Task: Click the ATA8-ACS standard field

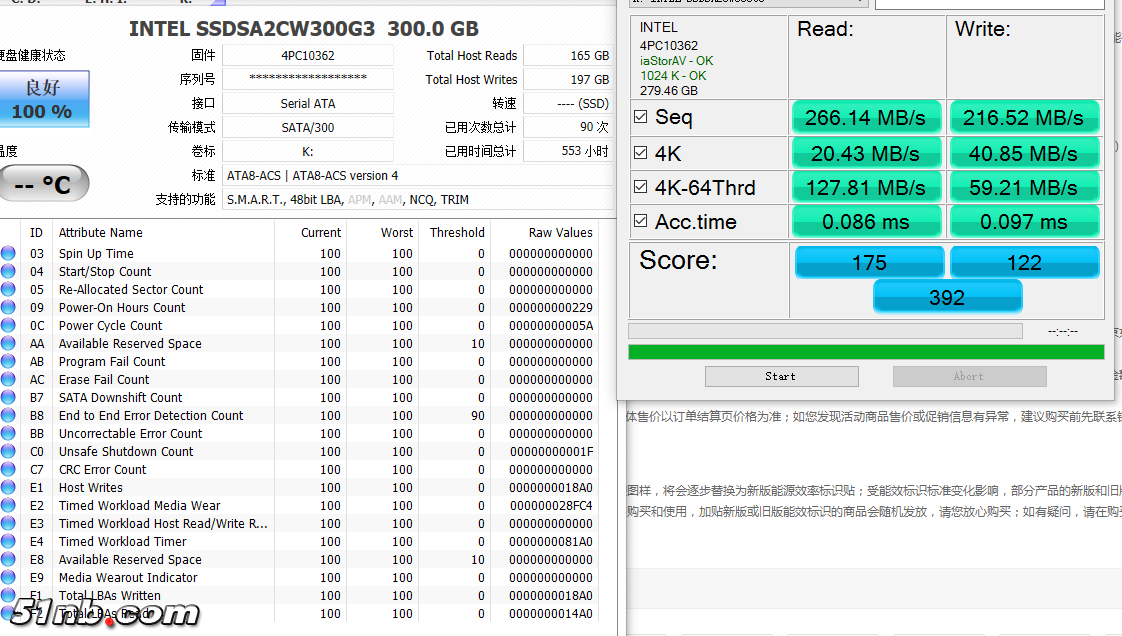Action: click(418, 175)
